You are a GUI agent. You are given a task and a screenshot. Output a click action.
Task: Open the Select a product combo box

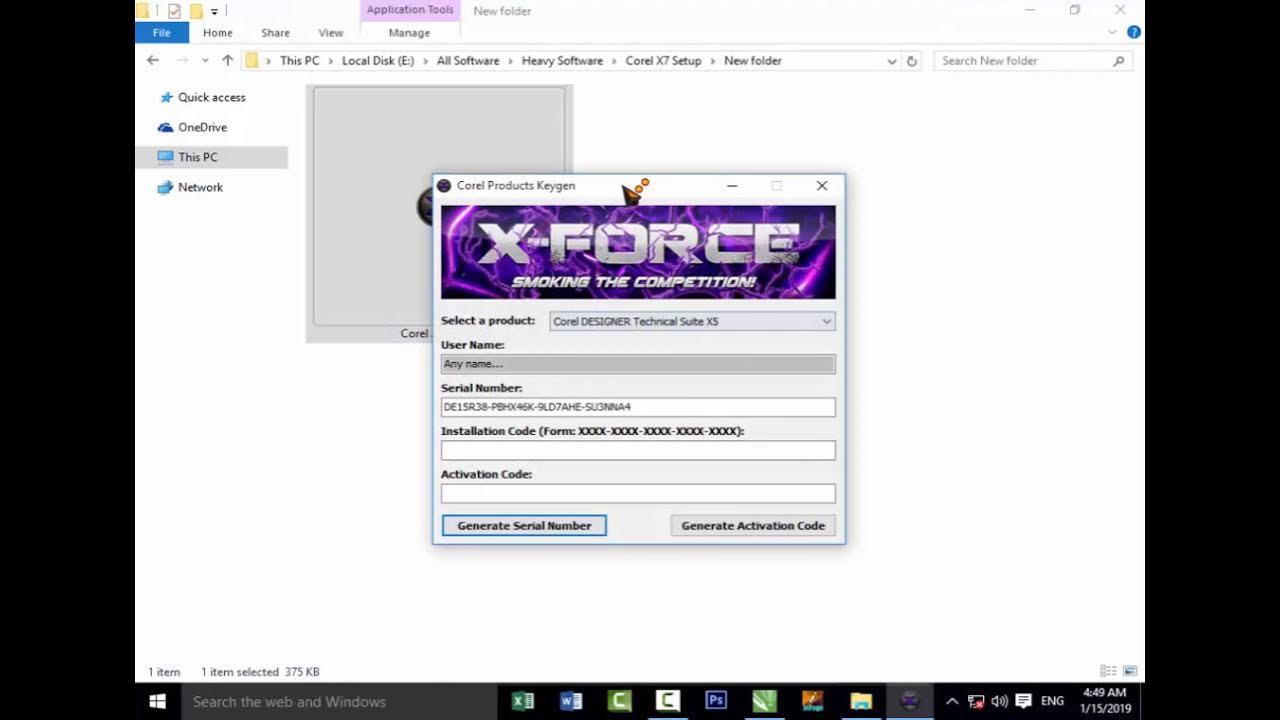pyautogui.click(x=692, y=321)
